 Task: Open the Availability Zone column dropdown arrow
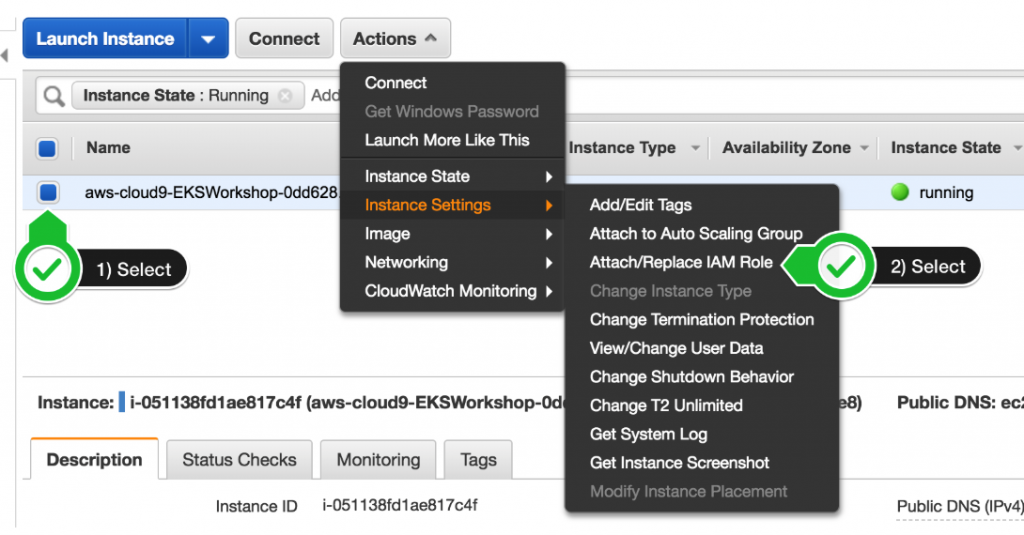point(865,148)
